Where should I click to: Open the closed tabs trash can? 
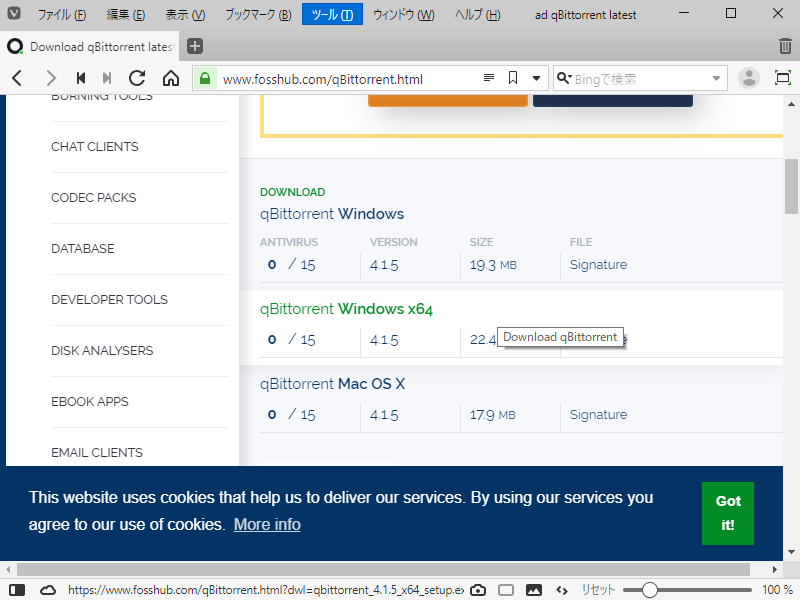coord(785,46)
